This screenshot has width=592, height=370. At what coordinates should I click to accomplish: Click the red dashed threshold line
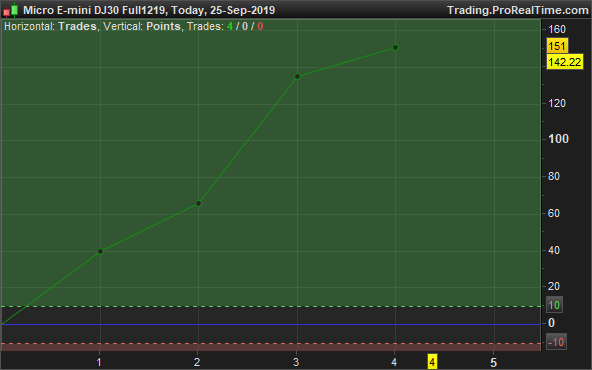[x=271, y=343]
